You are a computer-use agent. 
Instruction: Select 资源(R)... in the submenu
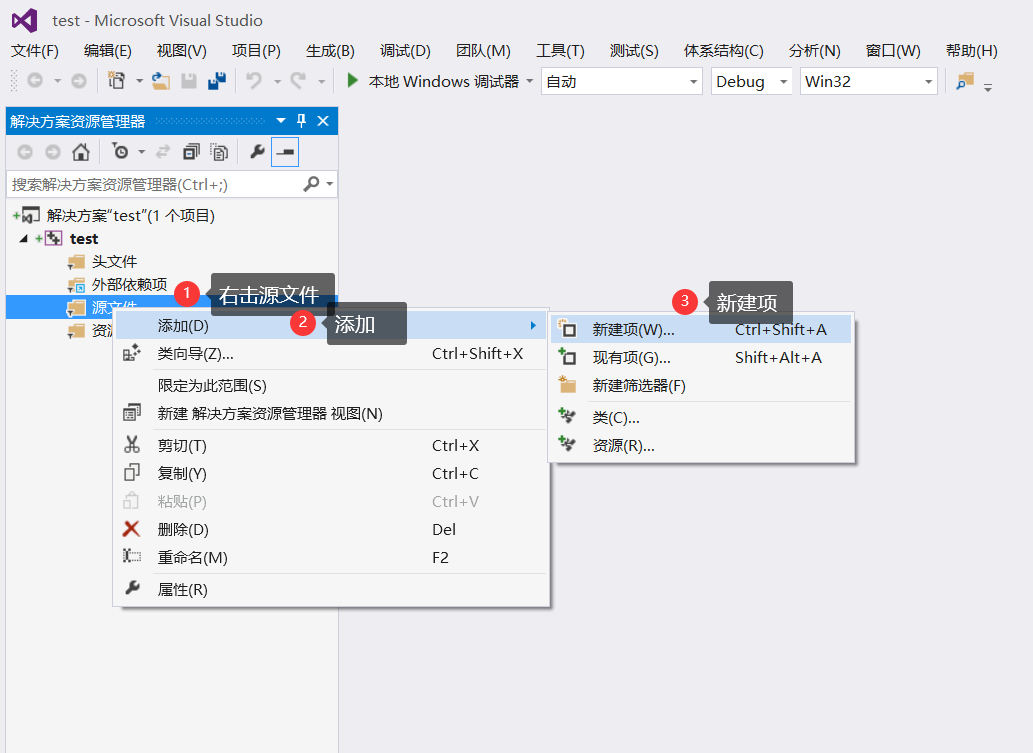tap(702, 445)
